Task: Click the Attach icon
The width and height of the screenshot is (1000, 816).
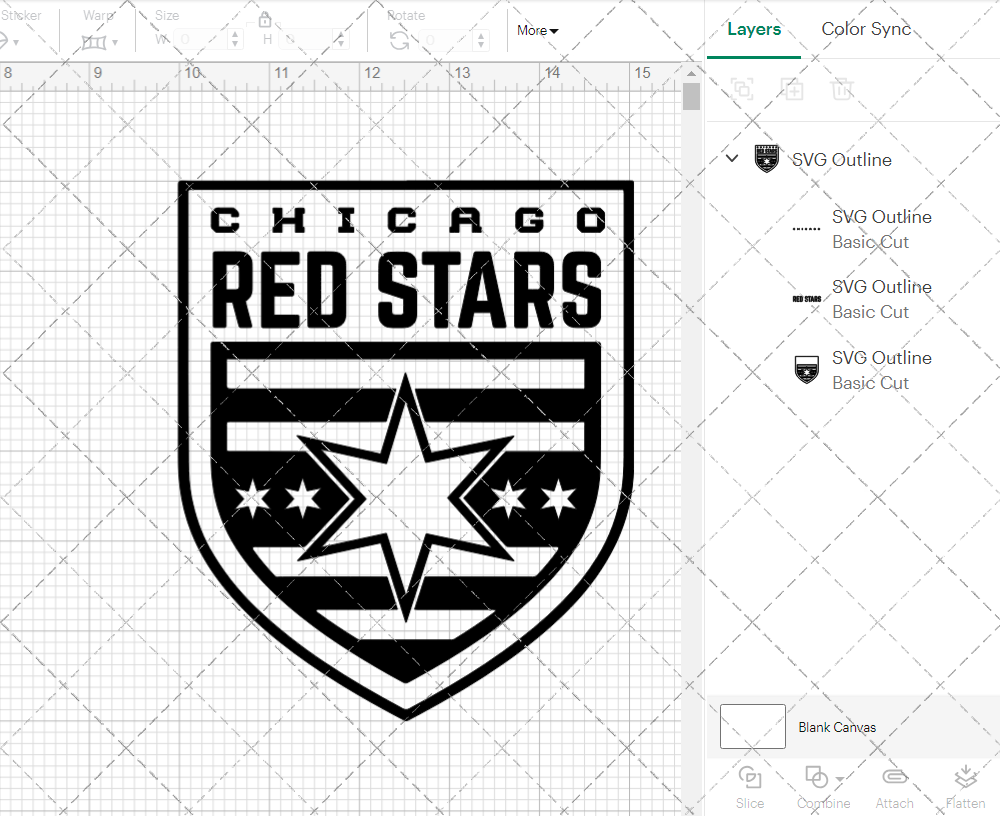Action: point(894,785)
